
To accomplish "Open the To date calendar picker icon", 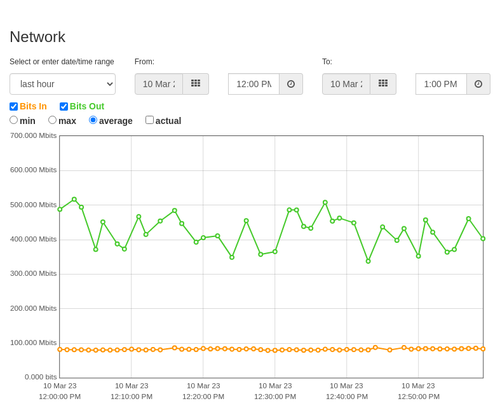I will point(383,84).
